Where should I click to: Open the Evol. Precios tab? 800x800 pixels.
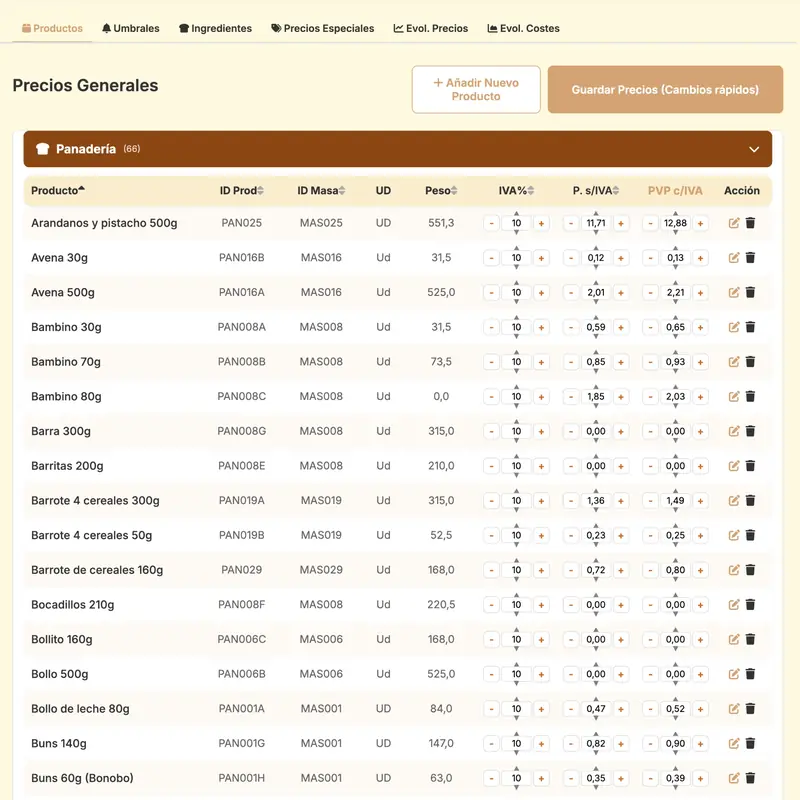[x=431, y=29]
